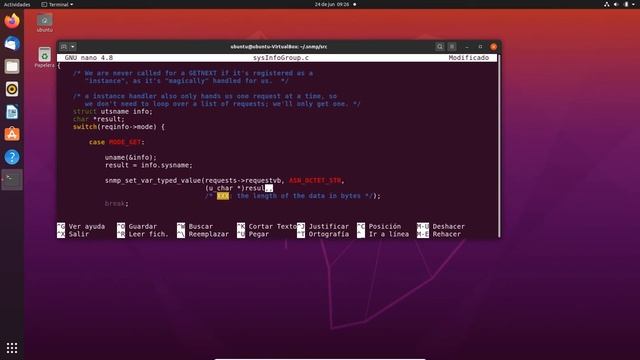Viewport: 640px width, 360px height.
Task: Click the network icon in system tray
Action: click(x=607, y=4)
